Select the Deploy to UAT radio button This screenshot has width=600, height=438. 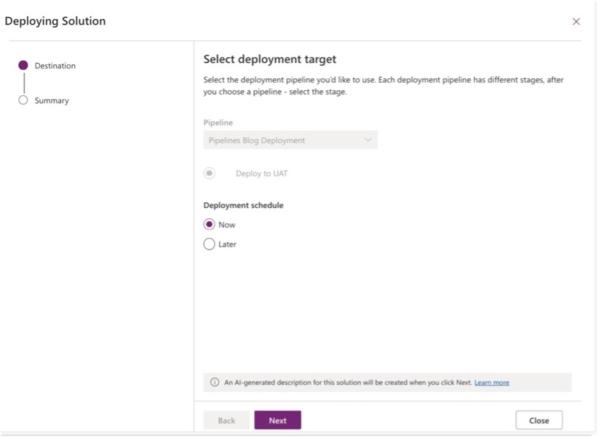209,173
